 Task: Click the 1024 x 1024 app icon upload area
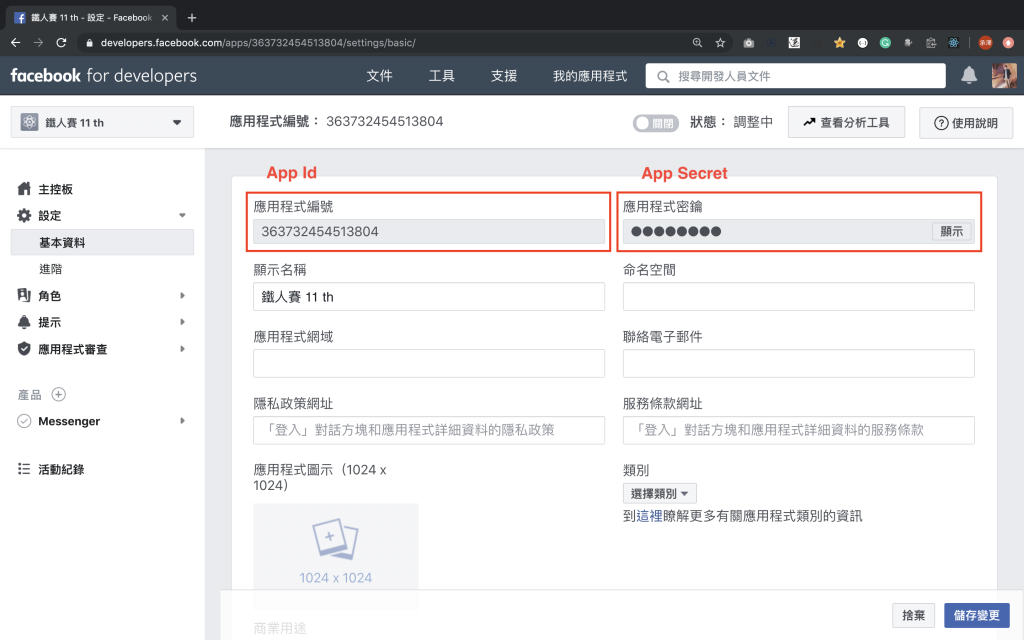tap(336, 556)
